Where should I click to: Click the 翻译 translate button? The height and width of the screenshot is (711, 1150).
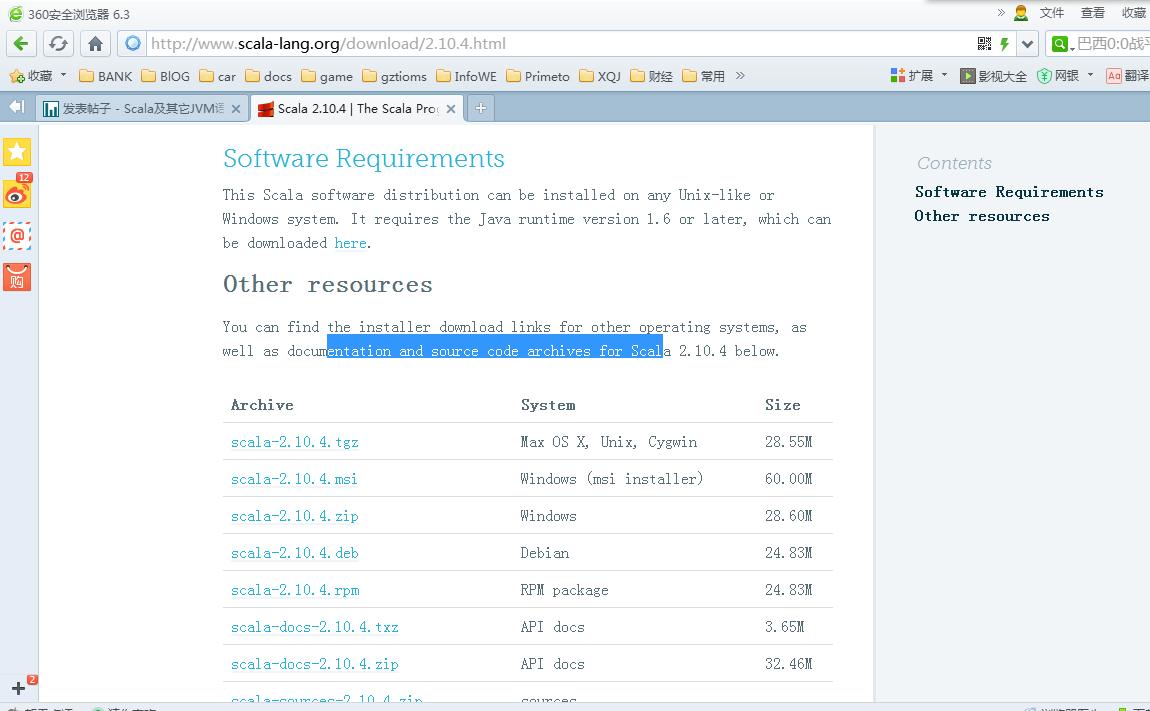tap(1128, 76)
